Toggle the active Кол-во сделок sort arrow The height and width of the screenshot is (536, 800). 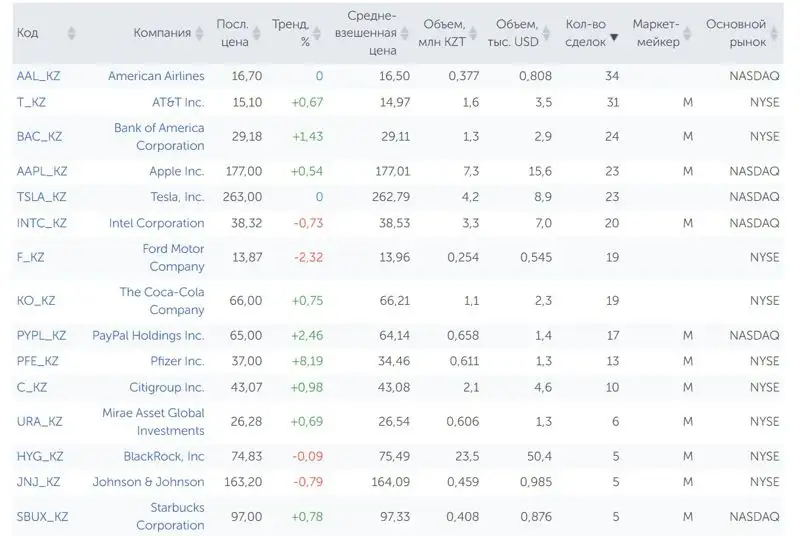click(x=613, y=40)
